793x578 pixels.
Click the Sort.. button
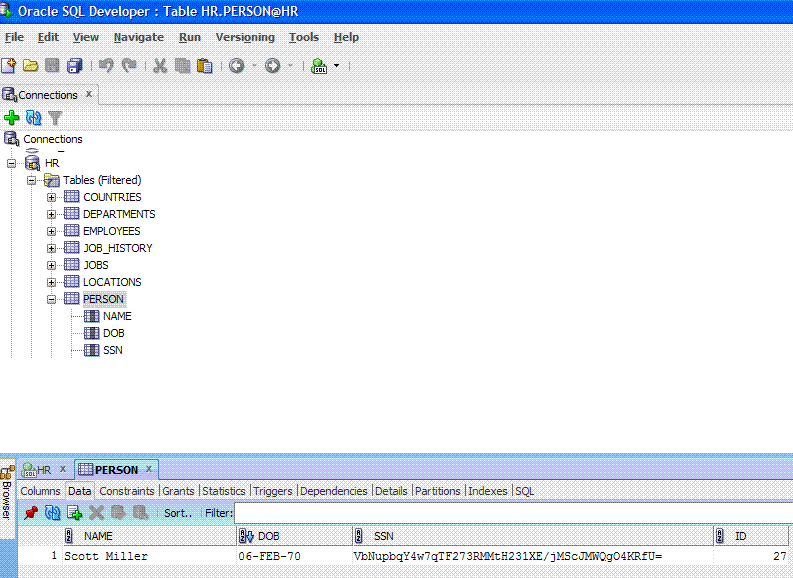click(178, 513)
